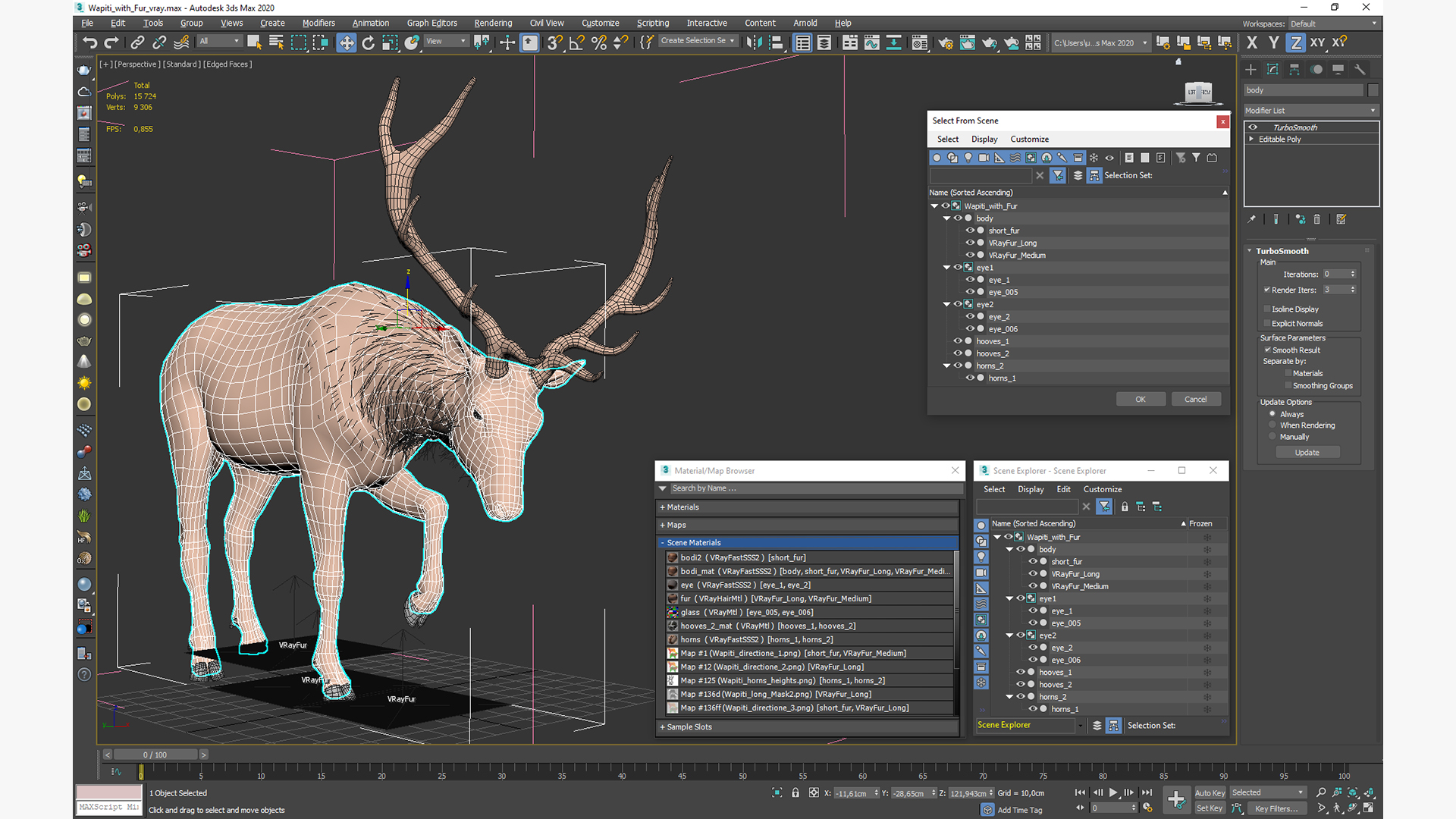The width and height of the screenshot is (1456, 819).
Task: Click the Play Animation button
Action: point(1113,793)
